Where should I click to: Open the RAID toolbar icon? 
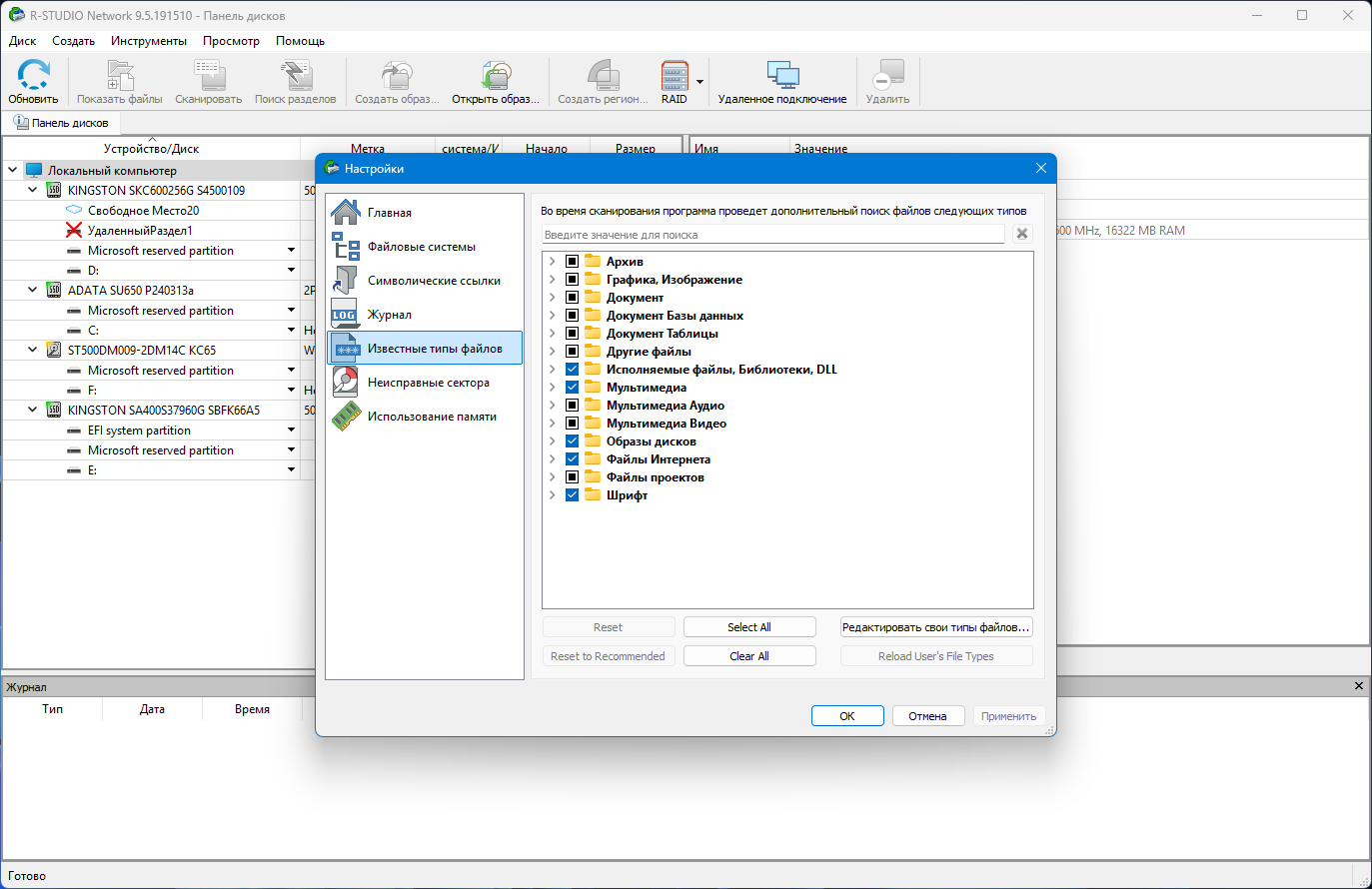[x=675, y=76]
